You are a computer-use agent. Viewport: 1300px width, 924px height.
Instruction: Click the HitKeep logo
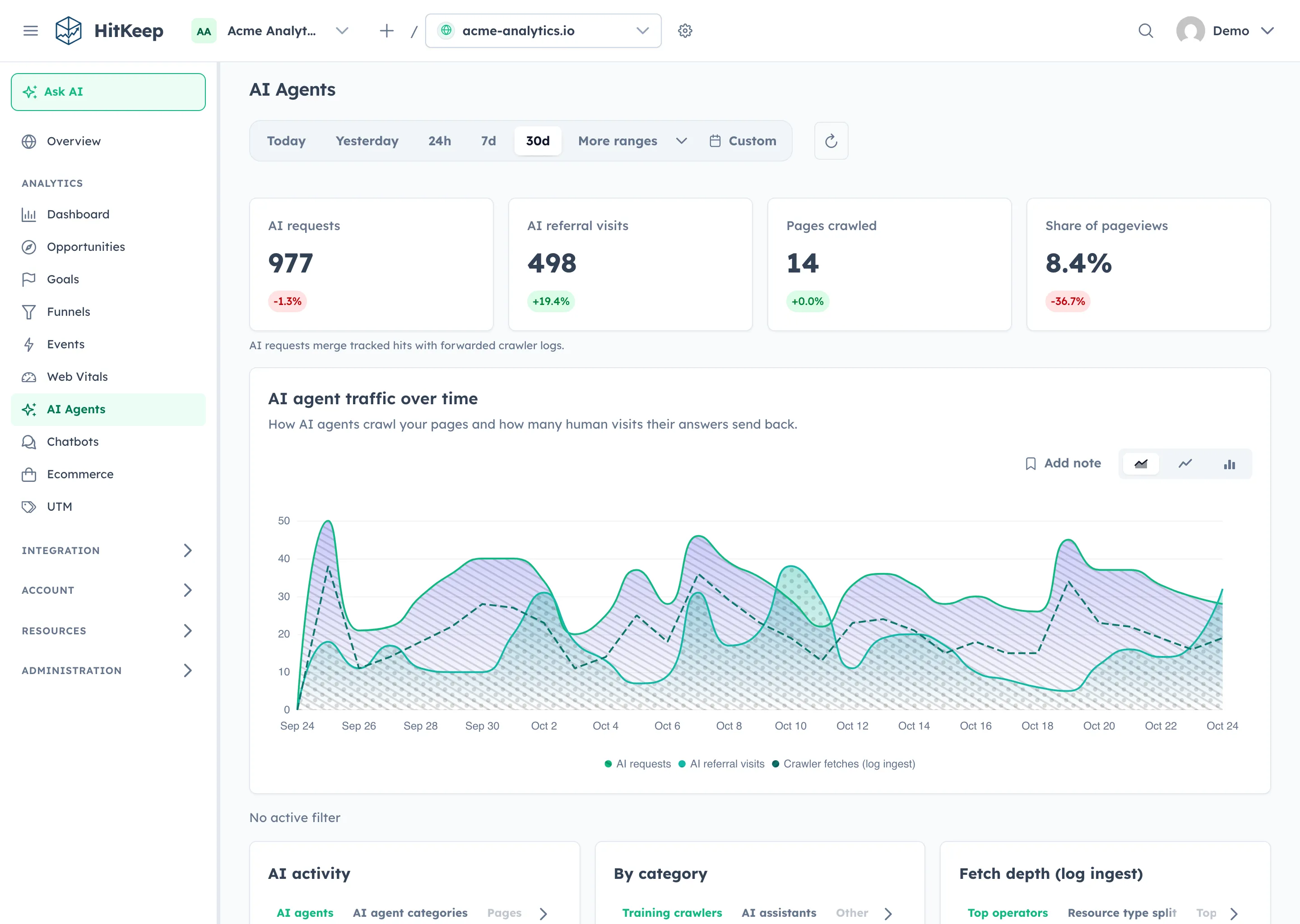click(x=109, y=31)
